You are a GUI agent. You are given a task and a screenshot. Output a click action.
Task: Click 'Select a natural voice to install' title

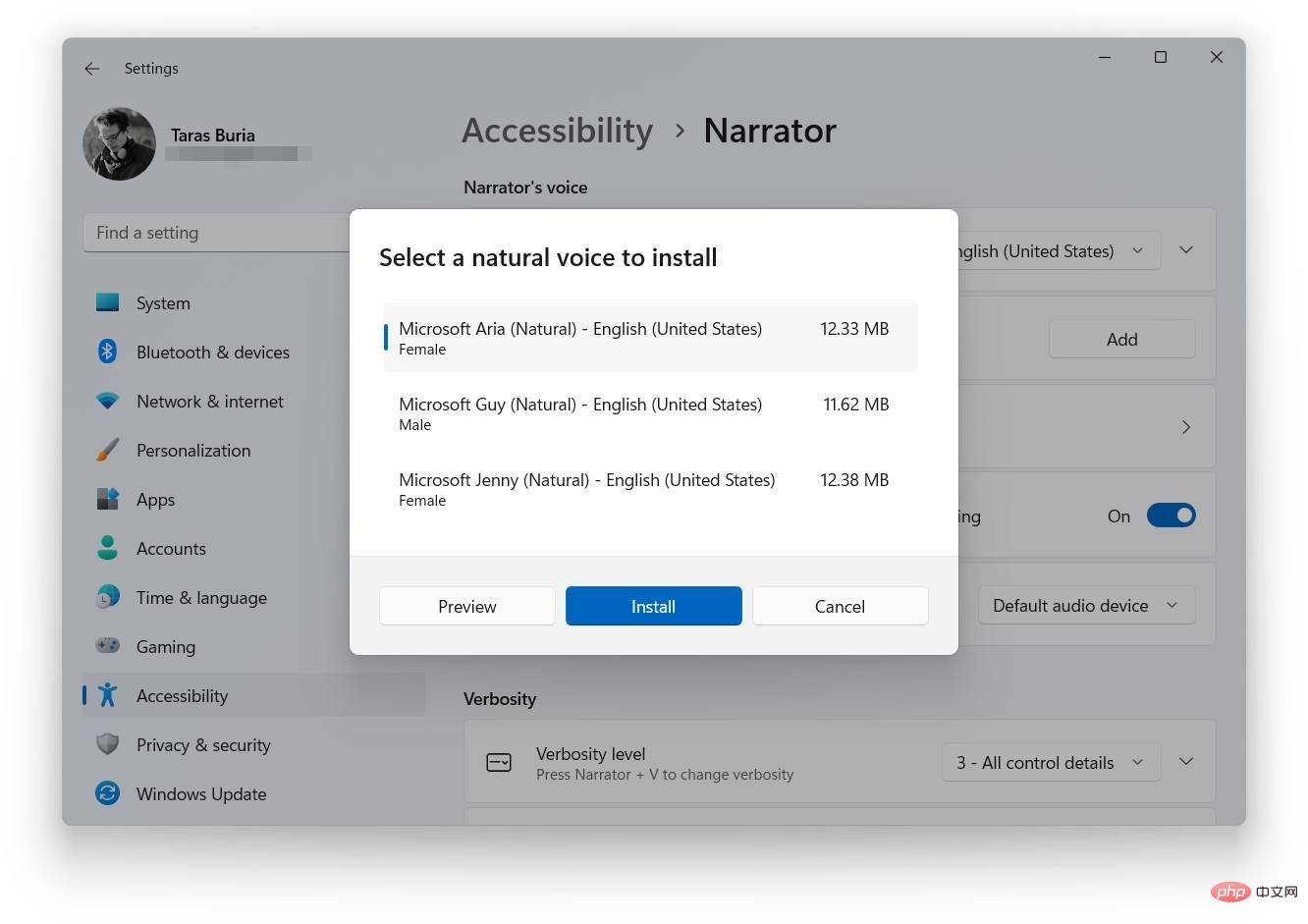pyautogui.click(x=548, y=257)
